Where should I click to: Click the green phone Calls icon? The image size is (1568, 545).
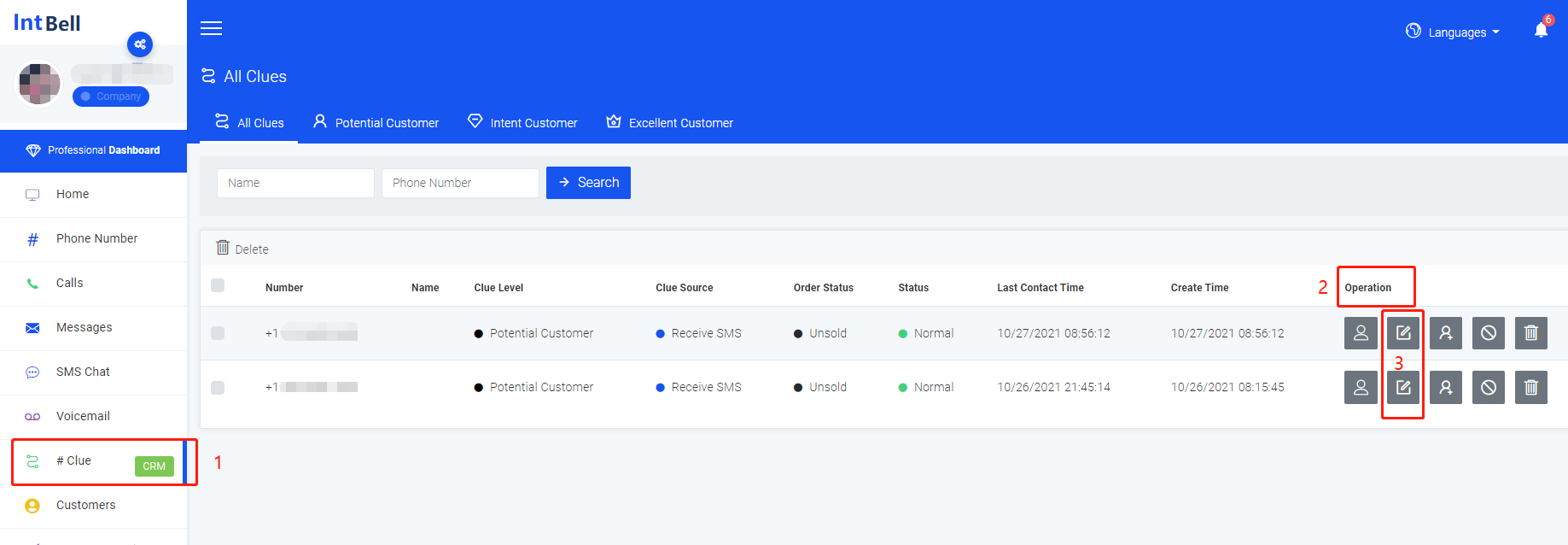click(32, 284)
